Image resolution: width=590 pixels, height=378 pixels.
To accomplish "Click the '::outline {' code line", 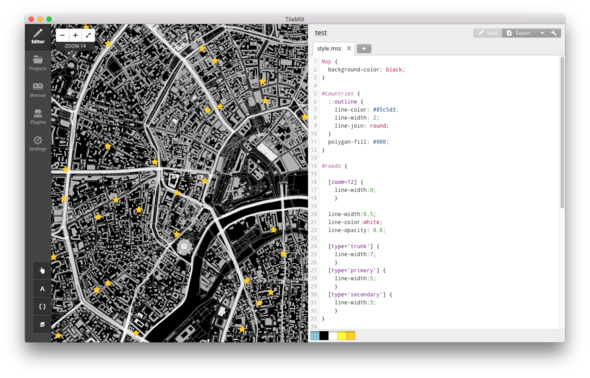I will point(345,102).
